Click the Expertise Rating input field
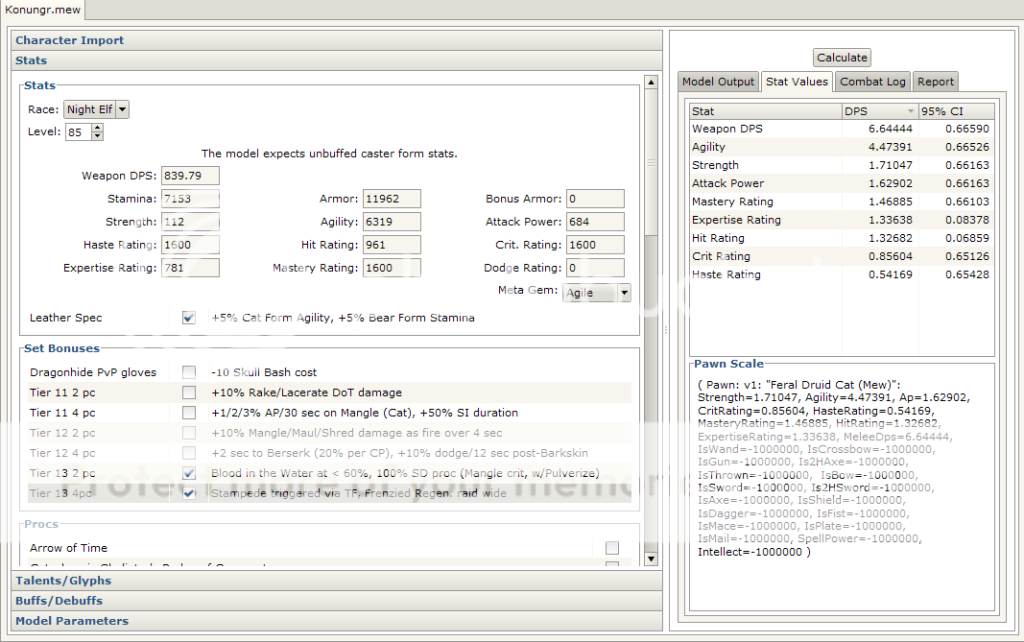This screenshot has width=1024, height=642. (190, 268)
